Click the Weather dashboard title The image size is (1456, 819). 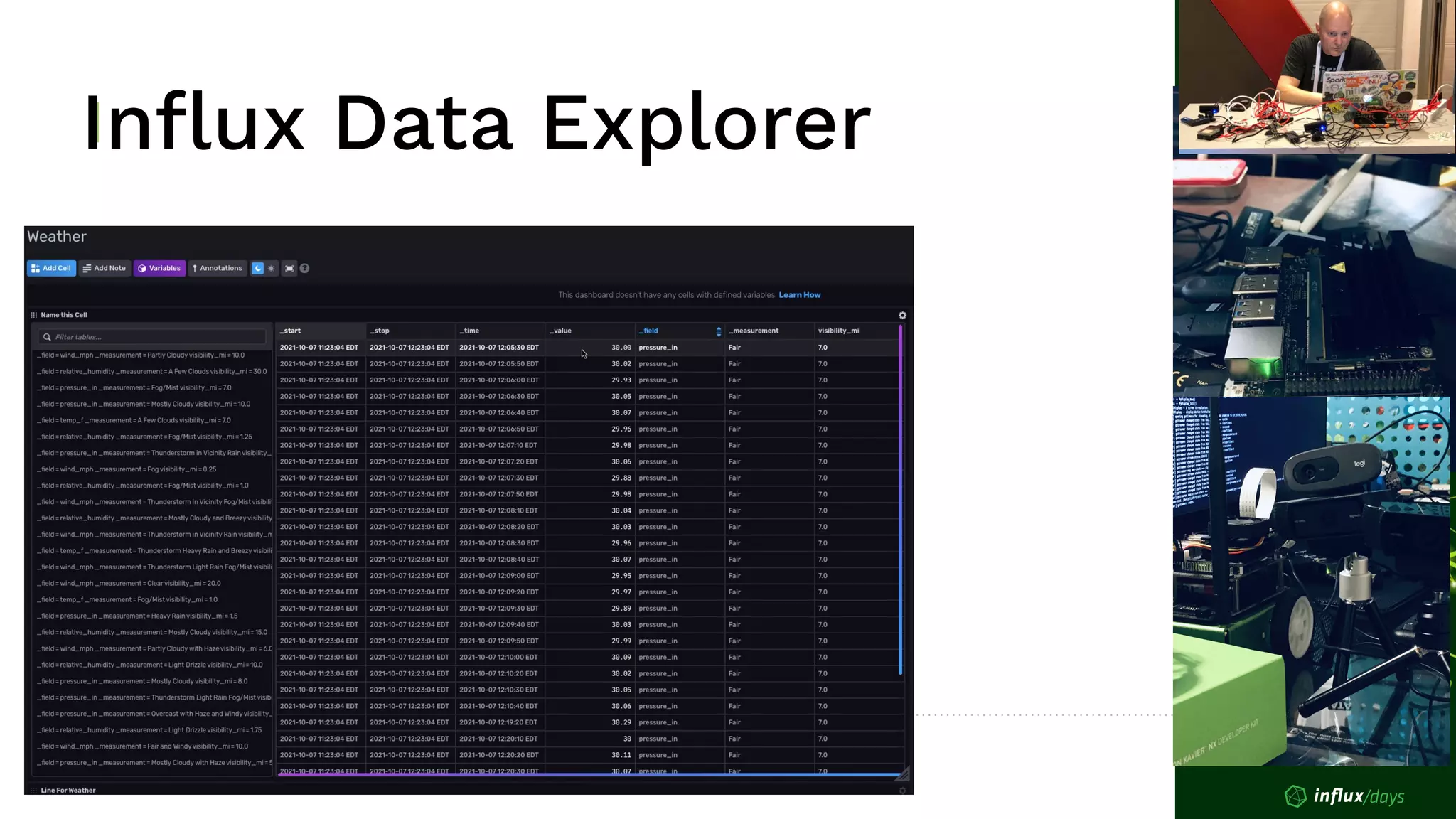coord(57,237)
